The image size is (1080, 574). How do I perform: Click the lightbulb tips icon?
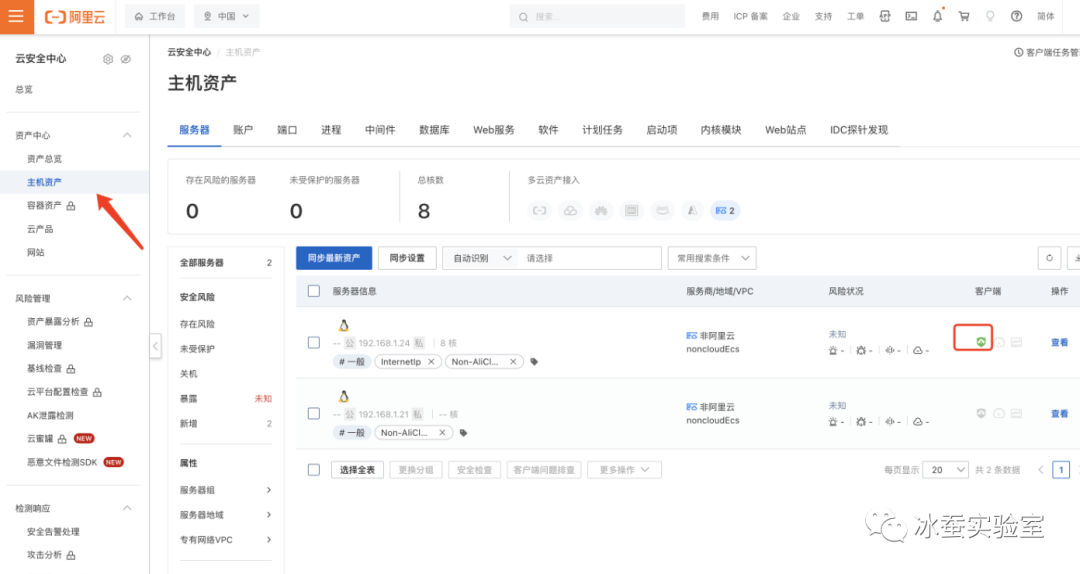990,17
